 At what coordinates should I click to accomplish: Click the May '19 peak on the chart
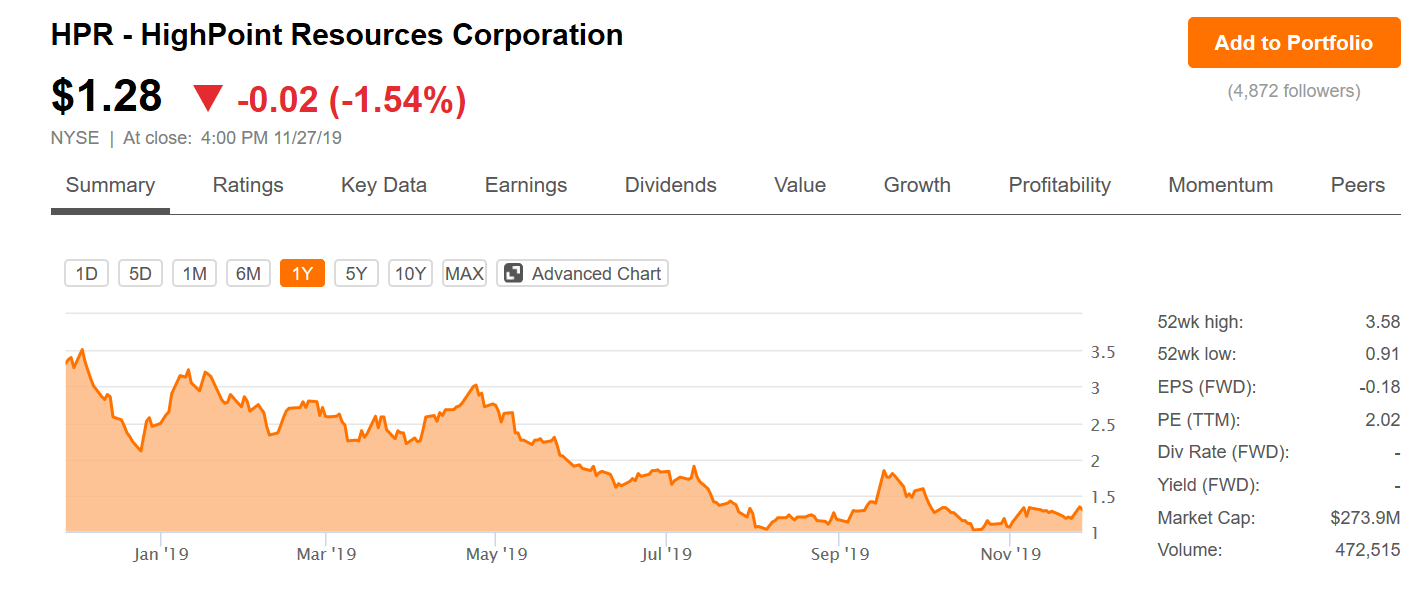[477, 385]
